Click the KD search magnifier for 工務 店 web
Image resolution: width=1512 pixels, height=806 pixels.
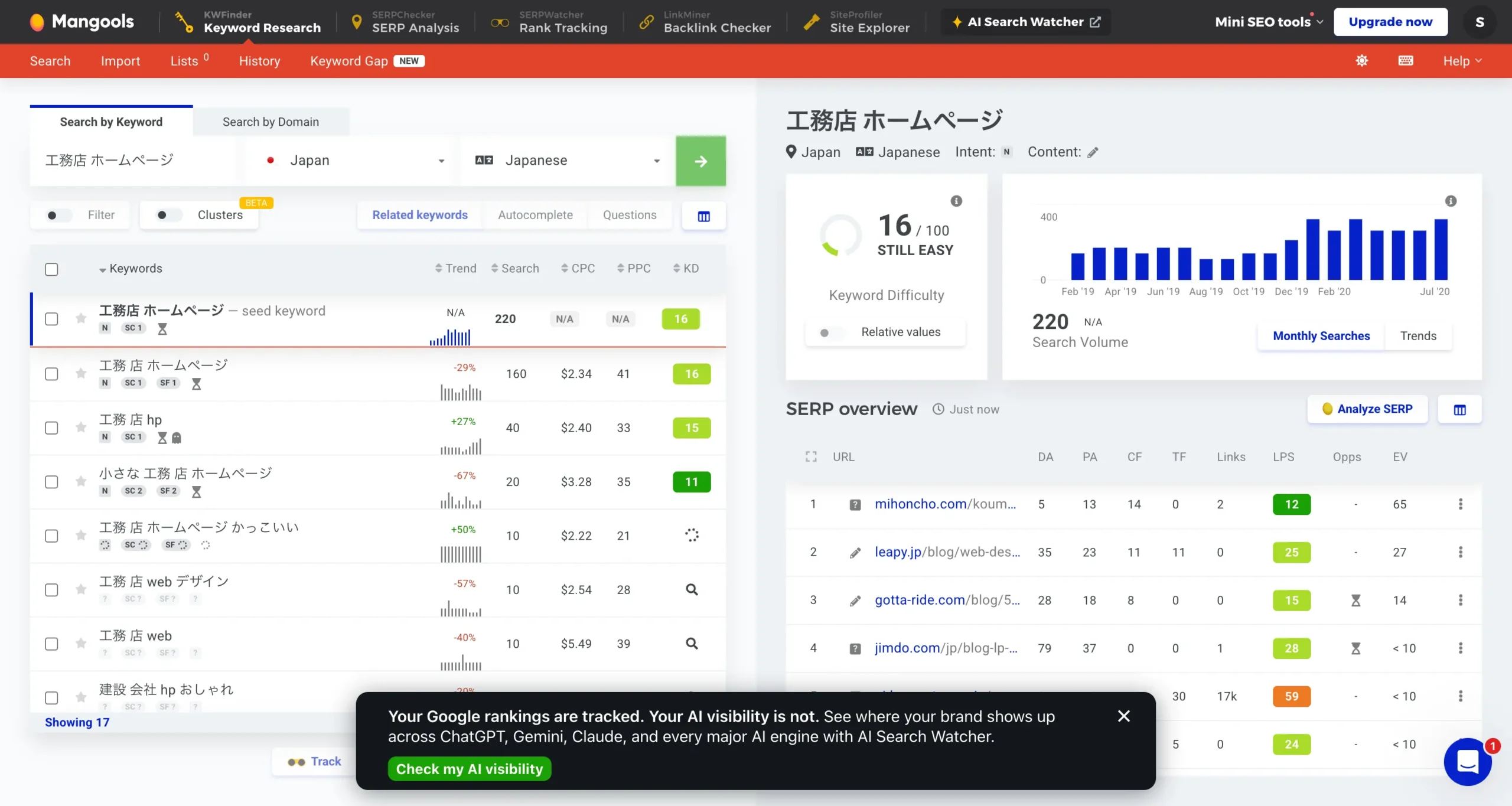pyautogui.click(x=692, y=643)
